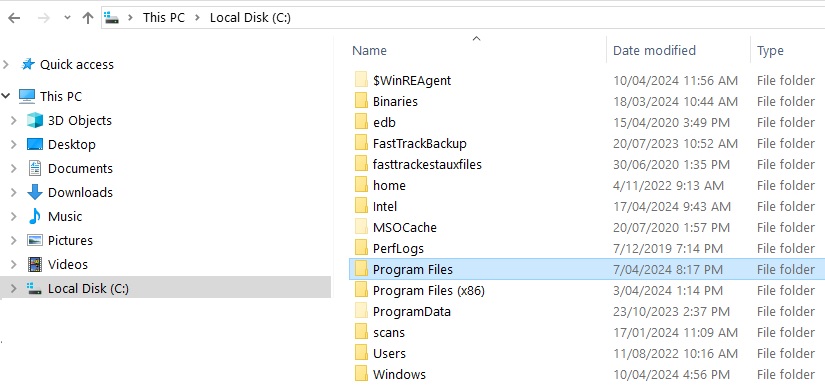
Task: Select the Binaries folder icon
Action: [361, 101]
